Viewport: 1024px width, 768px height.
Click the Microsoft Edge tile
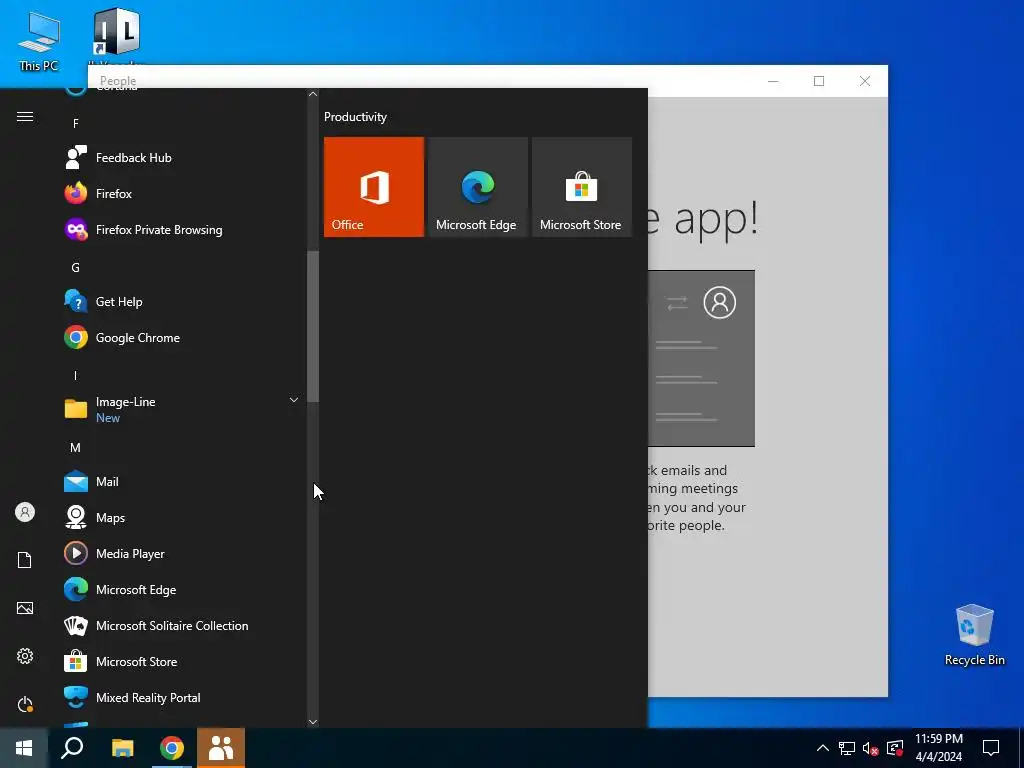pyautogui.click(x=477, y=187)
